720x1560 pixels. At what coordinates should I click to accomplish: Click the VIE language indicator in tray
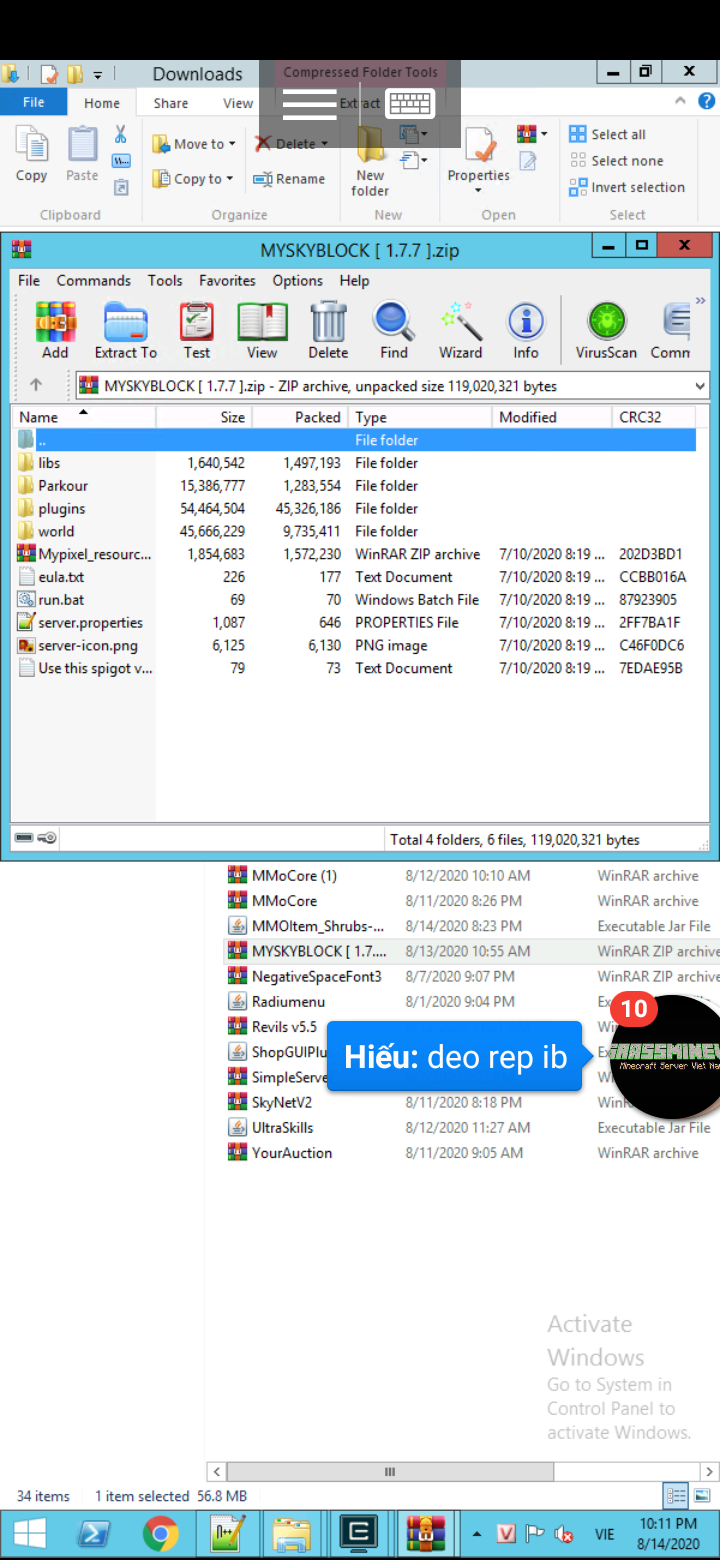pos(604,1534)
